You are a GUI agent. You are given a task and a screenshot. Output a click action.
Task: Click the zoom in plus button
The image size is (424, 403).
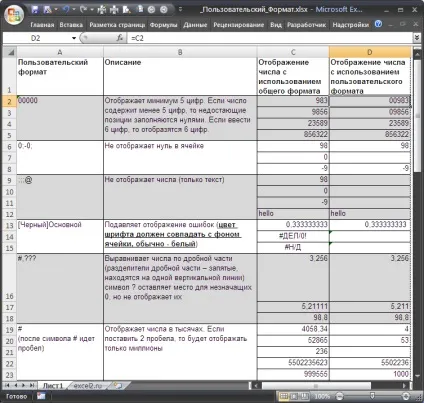406,396
